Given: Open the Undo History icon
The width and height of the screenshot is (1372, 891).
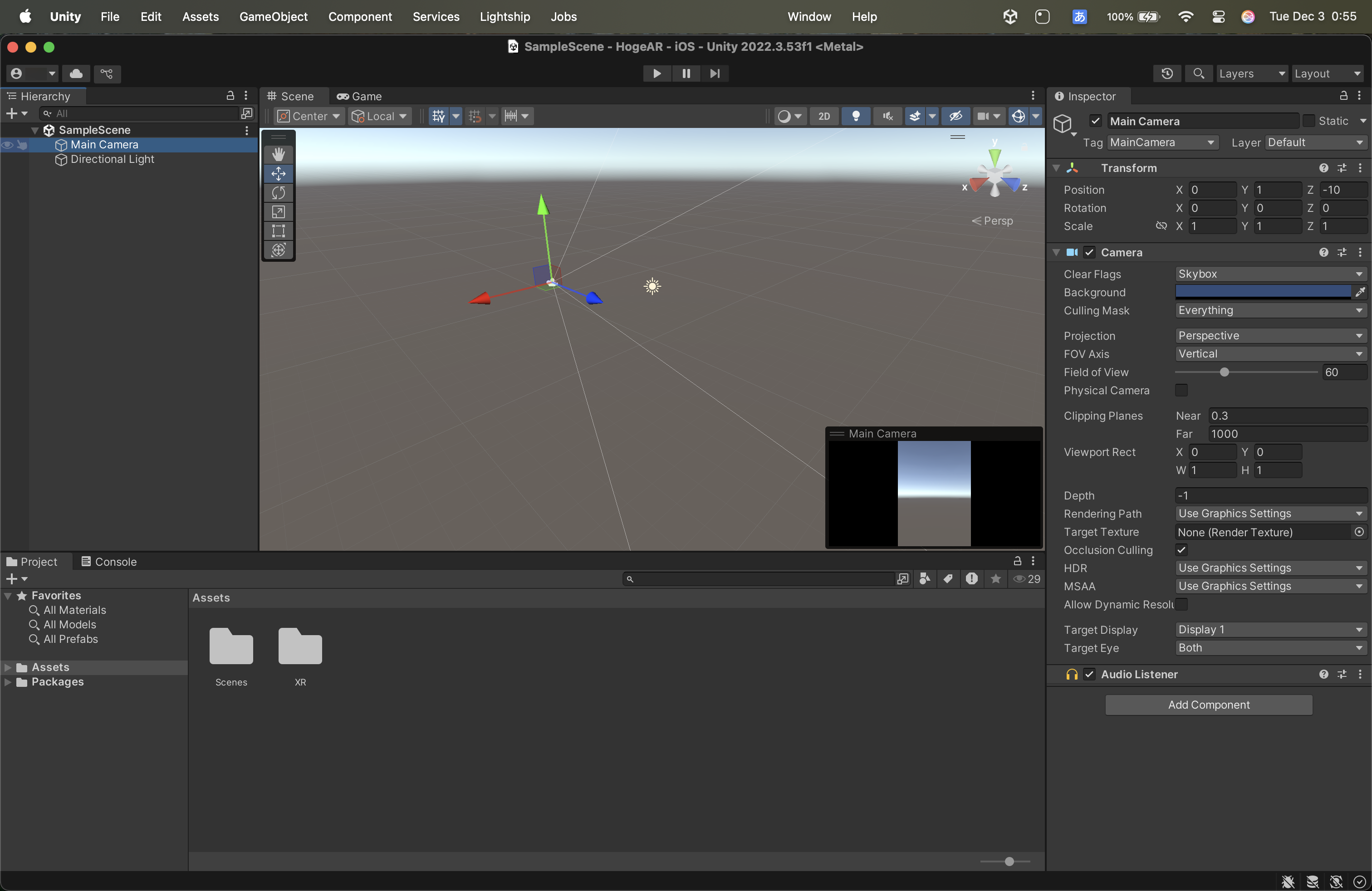Looking at the screenshot, I should click(1167, 73).
